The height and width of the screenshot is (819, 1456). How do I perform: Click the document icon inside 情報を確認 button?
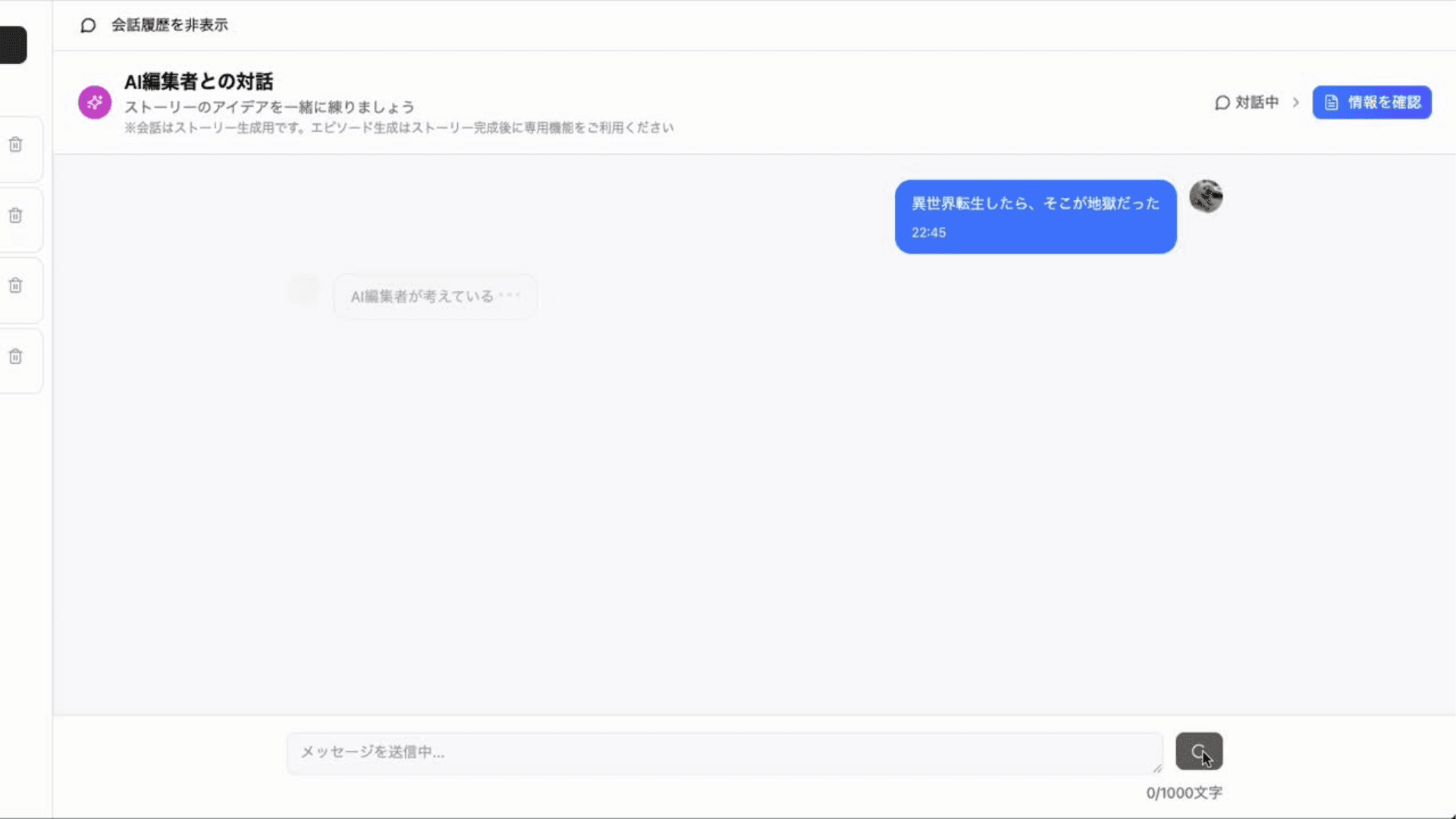(x=1331, y=102)
